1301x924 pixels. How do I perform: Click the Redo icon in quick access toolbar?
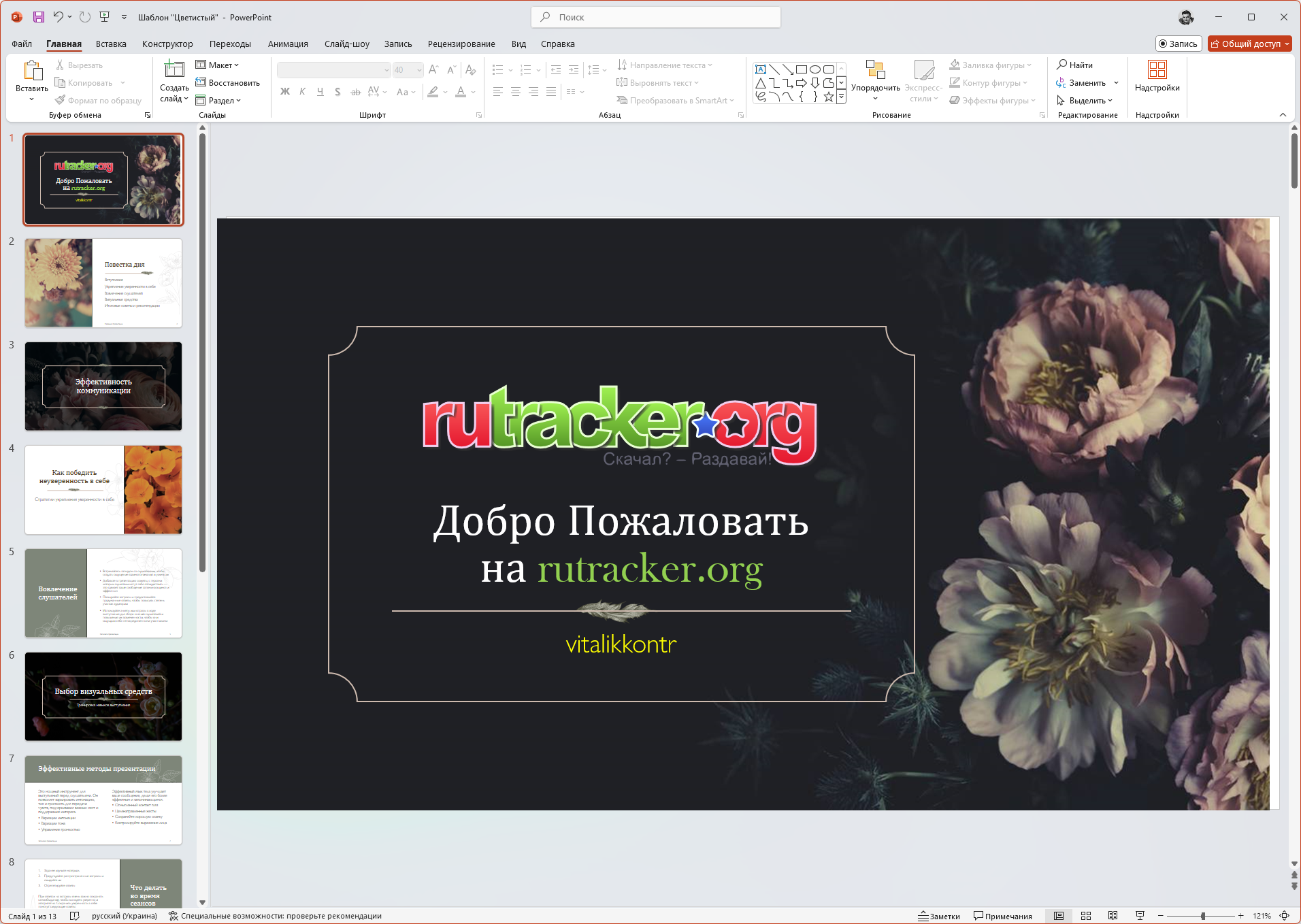(x=84, y=17)
